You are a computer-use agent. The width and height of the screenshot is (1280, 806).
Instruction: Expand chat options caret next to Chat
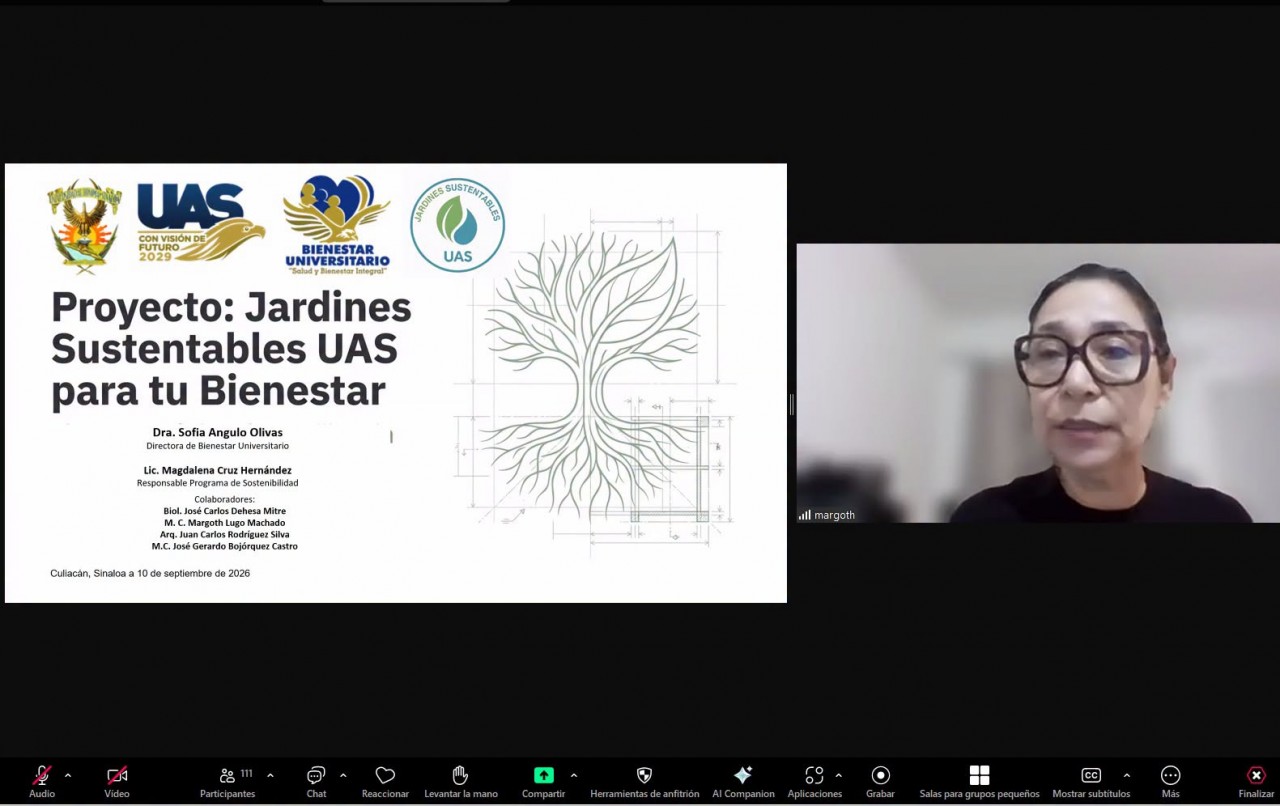coord(343,775)
